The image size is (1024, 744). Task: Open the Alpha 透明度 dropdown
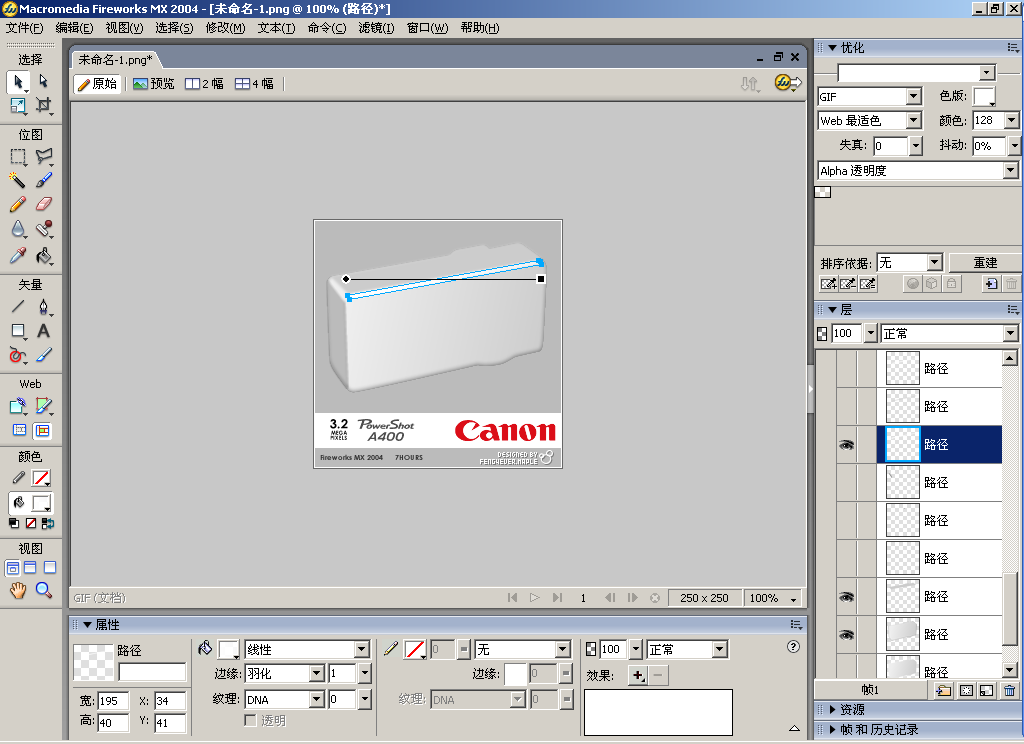coord(1011,170)
